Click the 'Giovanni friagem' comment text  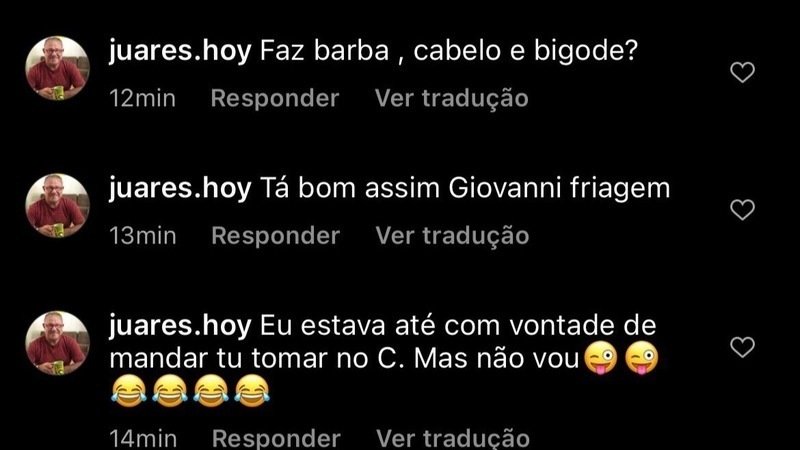(x=559, y=188)
